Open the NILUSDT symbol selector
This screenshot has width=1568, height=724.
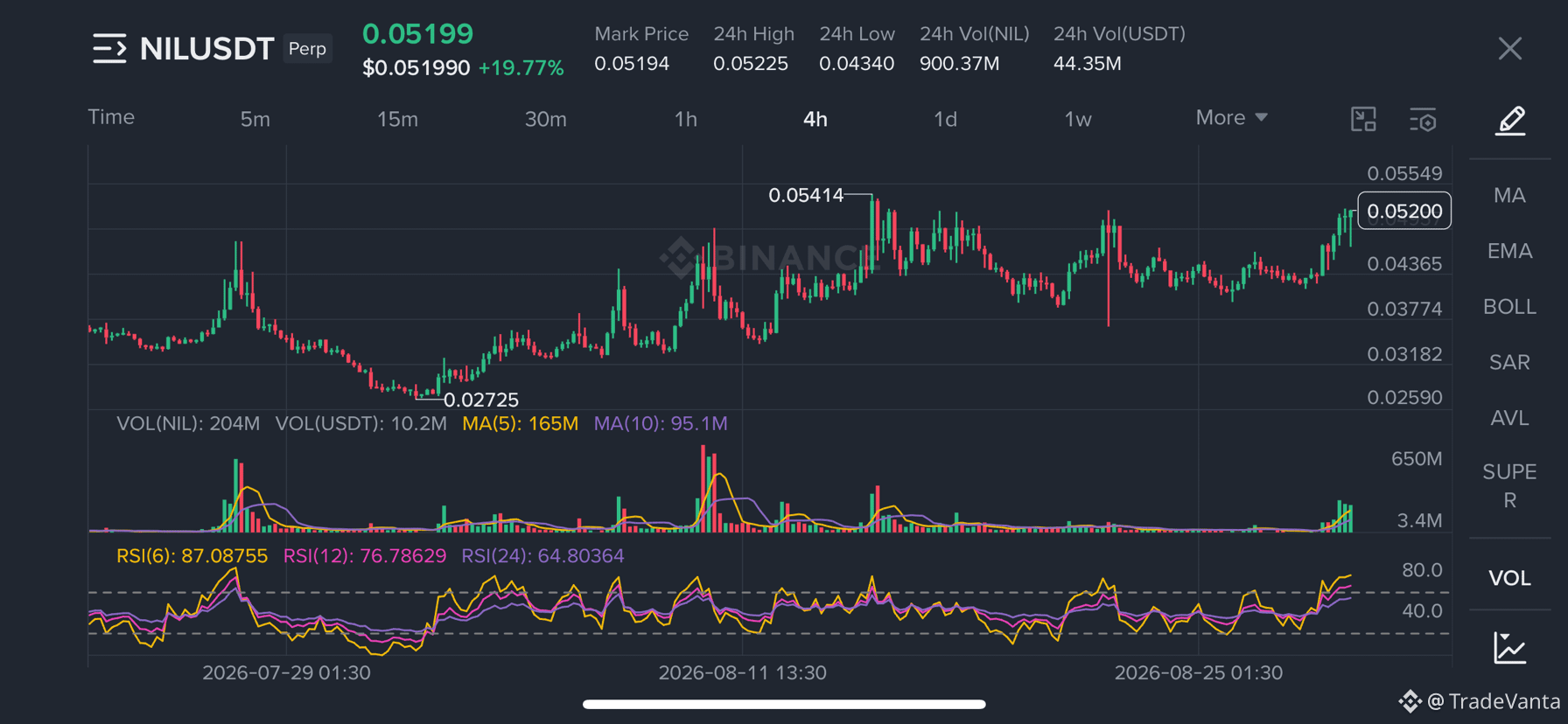207,49
